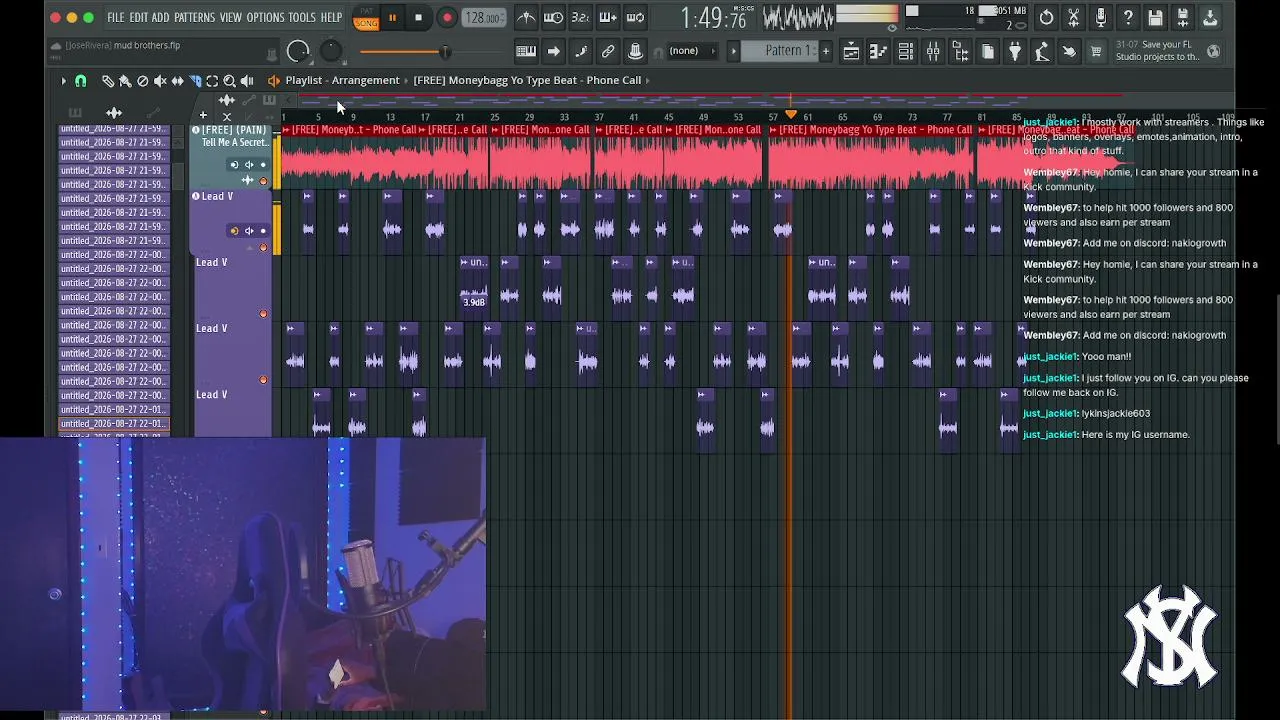This screenshot has height=720, width=1280.
Task: Toggle the playlist magnet snap
Action: coord(81,81)
